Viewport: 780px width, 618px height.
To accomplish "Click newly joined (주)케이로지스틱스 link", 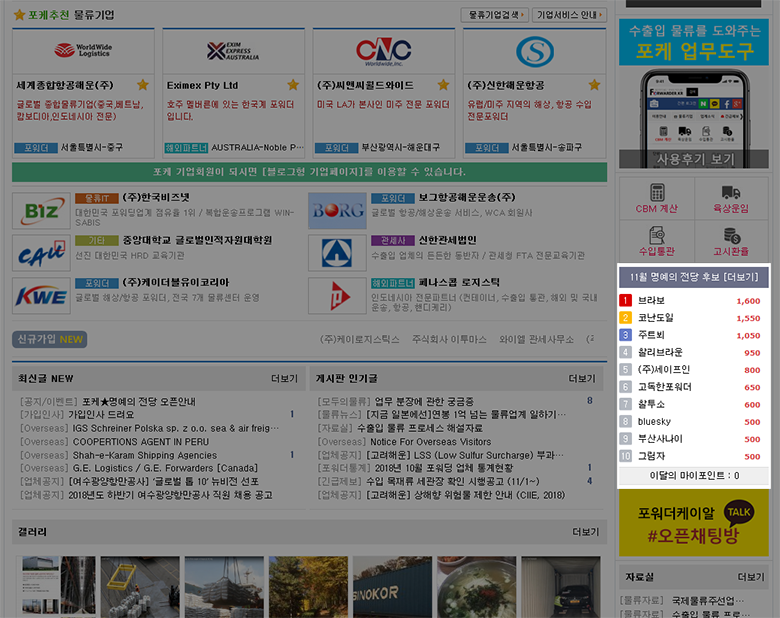I will (359, 339).
